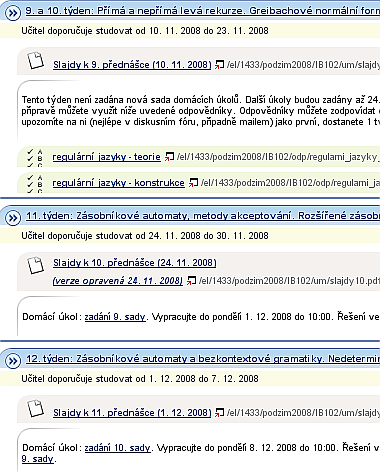Click the regulární jazyky - teorie path text

tap(278, 157)
